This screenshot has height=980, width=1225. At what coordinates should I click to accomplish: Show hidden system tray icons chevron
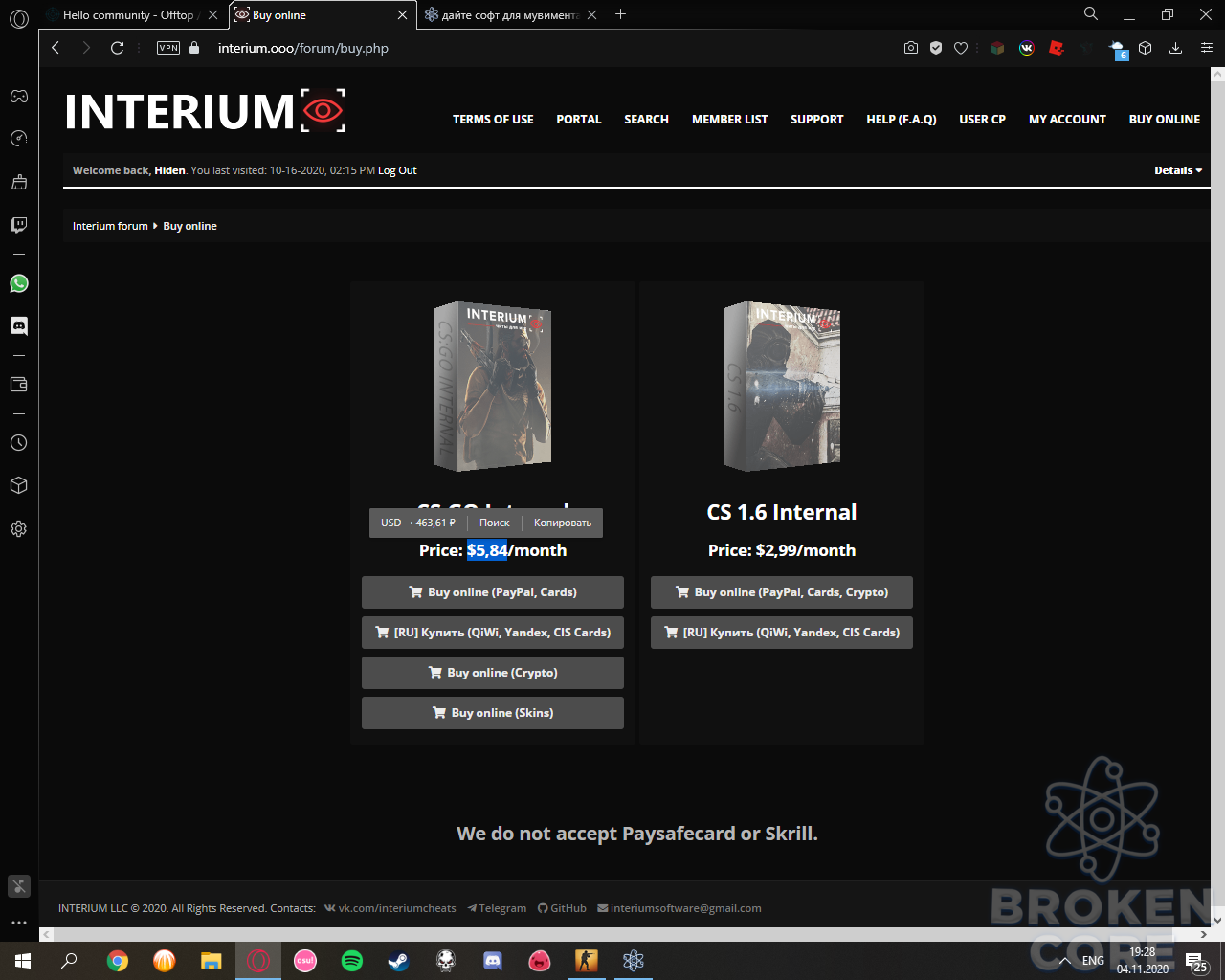(1064, 960)
